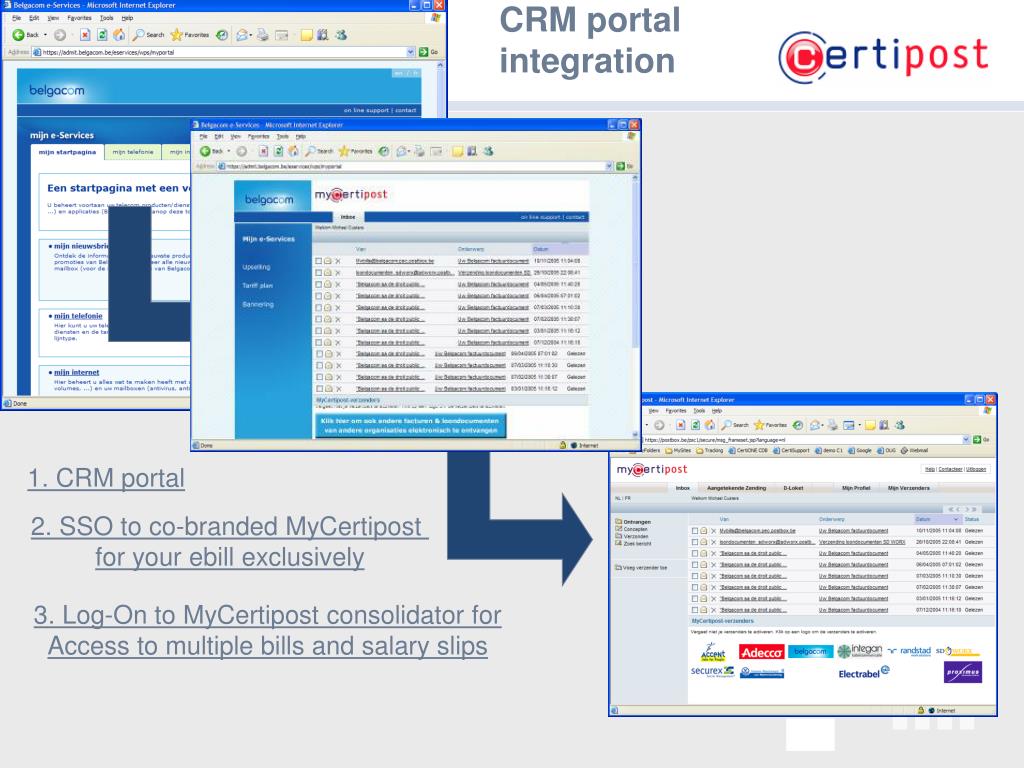
Task: Check the first message checkbox in the middle window
Action: pyautogui.click(x=319, y=261)
